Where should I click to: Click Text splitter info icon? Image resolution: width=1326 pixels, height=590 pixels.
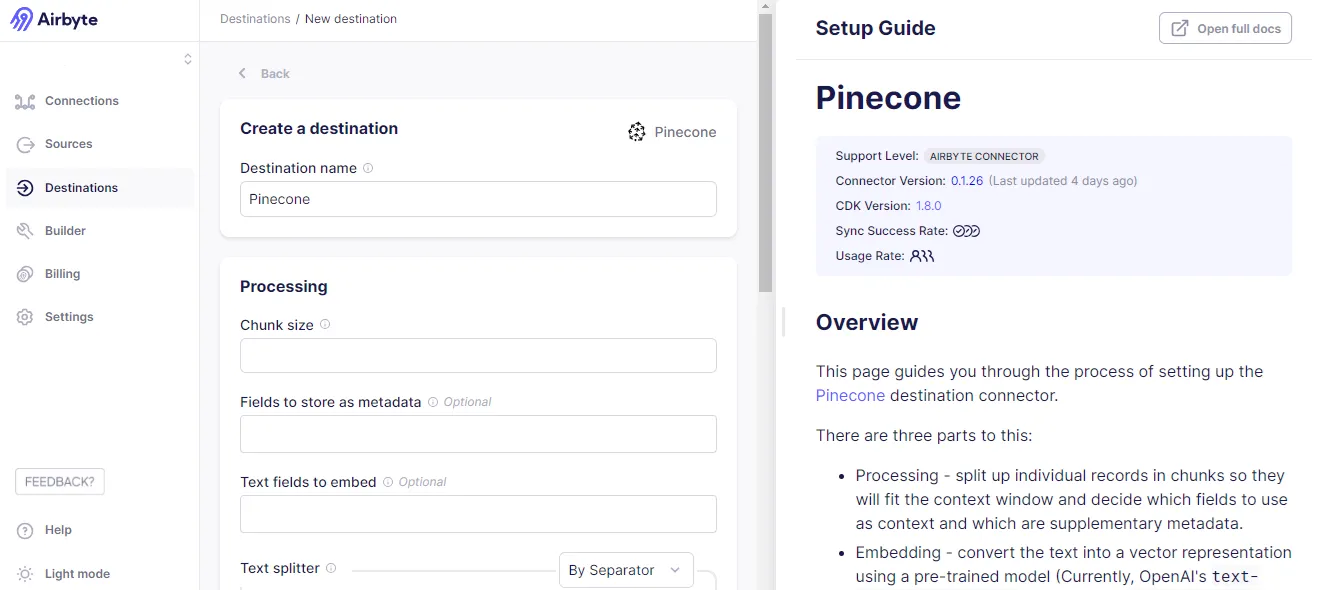point(331,568)
